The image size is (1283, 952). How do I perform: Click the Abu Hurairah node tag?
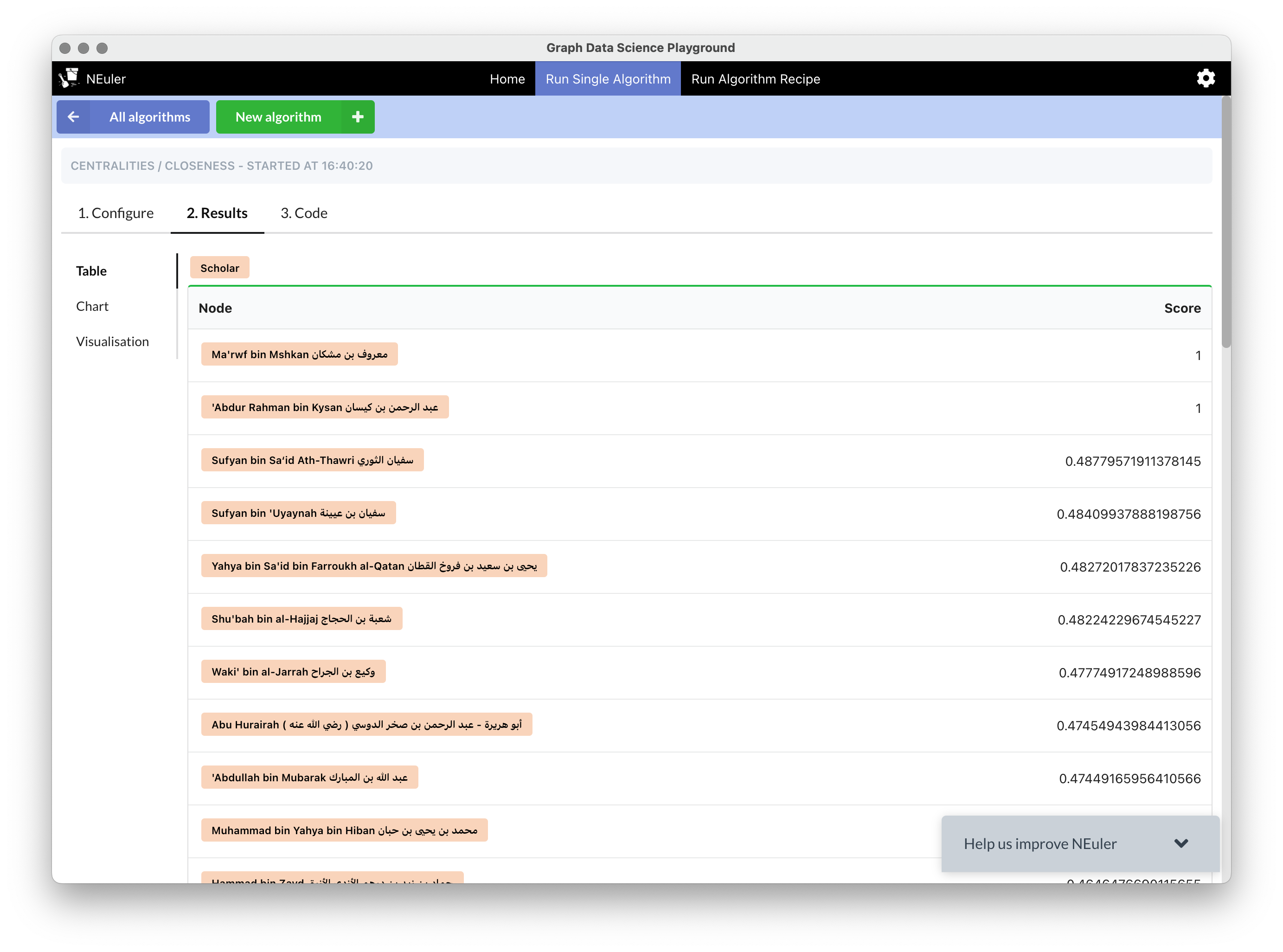366,724
